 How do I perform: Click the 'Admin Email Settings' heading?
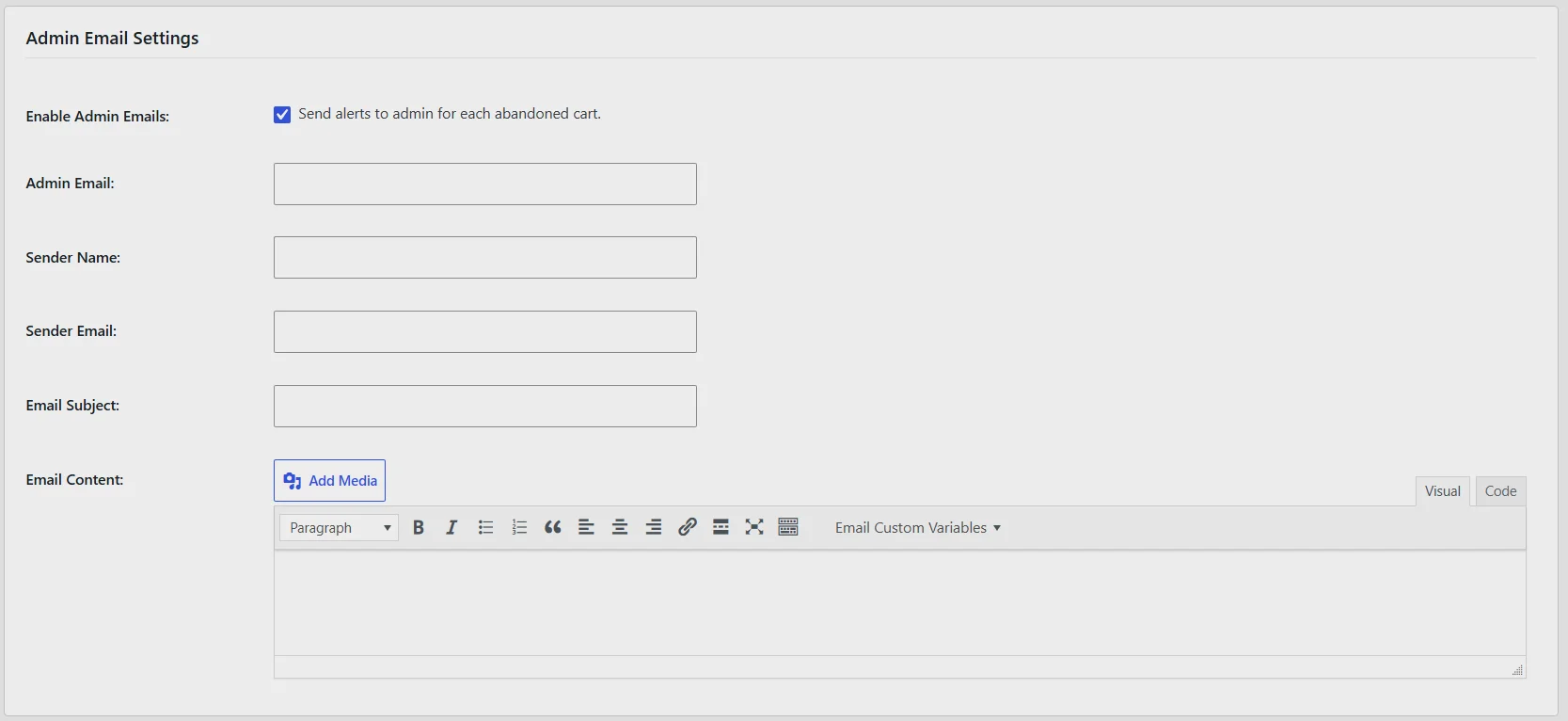tap(112, 39)
